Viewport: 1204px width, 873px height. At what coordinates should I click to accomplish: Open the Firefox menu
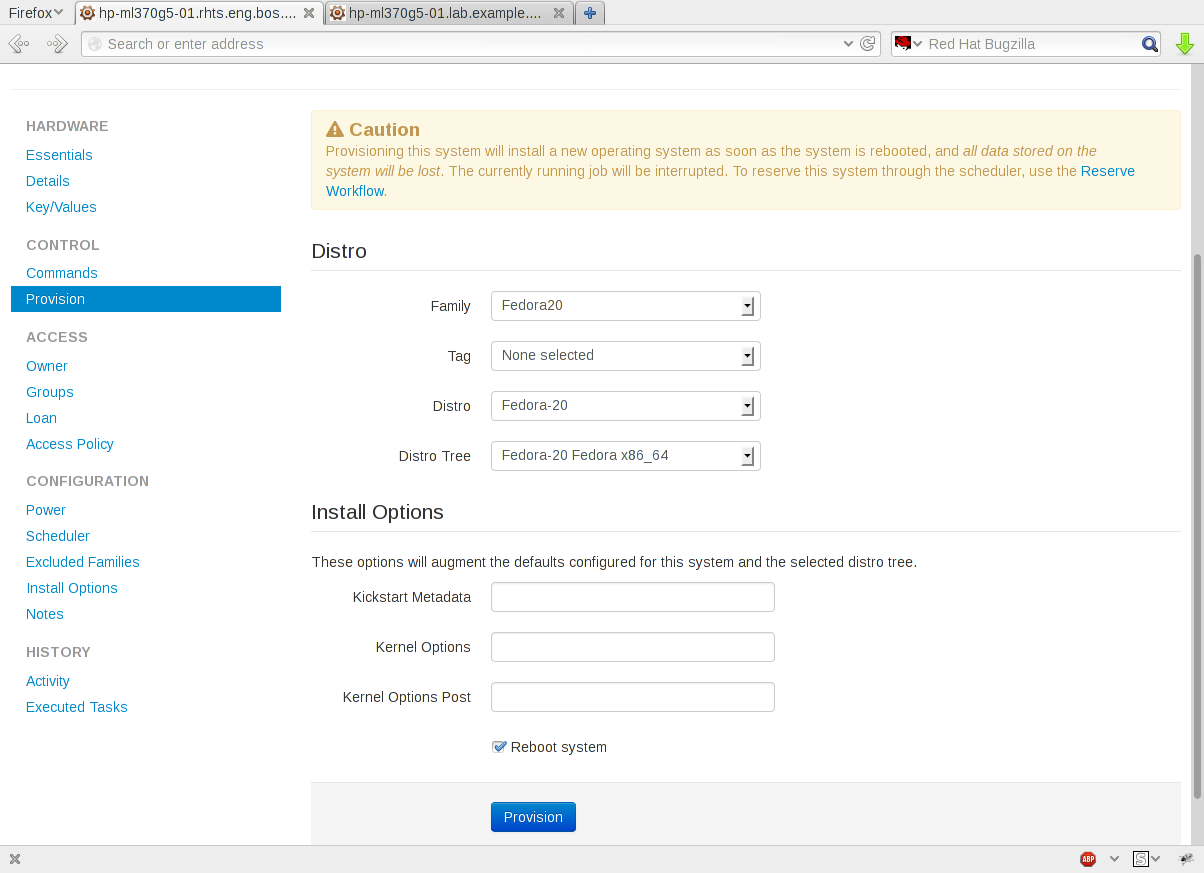click(x=36, y=13)
